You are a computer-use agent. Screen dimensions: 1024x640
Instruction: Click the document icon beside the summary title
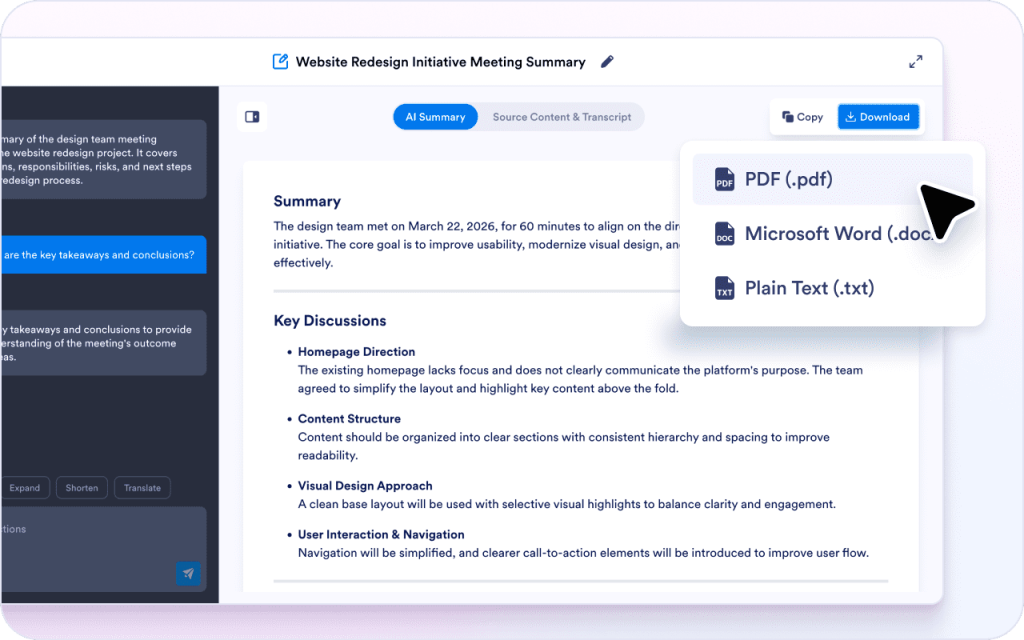281,61
